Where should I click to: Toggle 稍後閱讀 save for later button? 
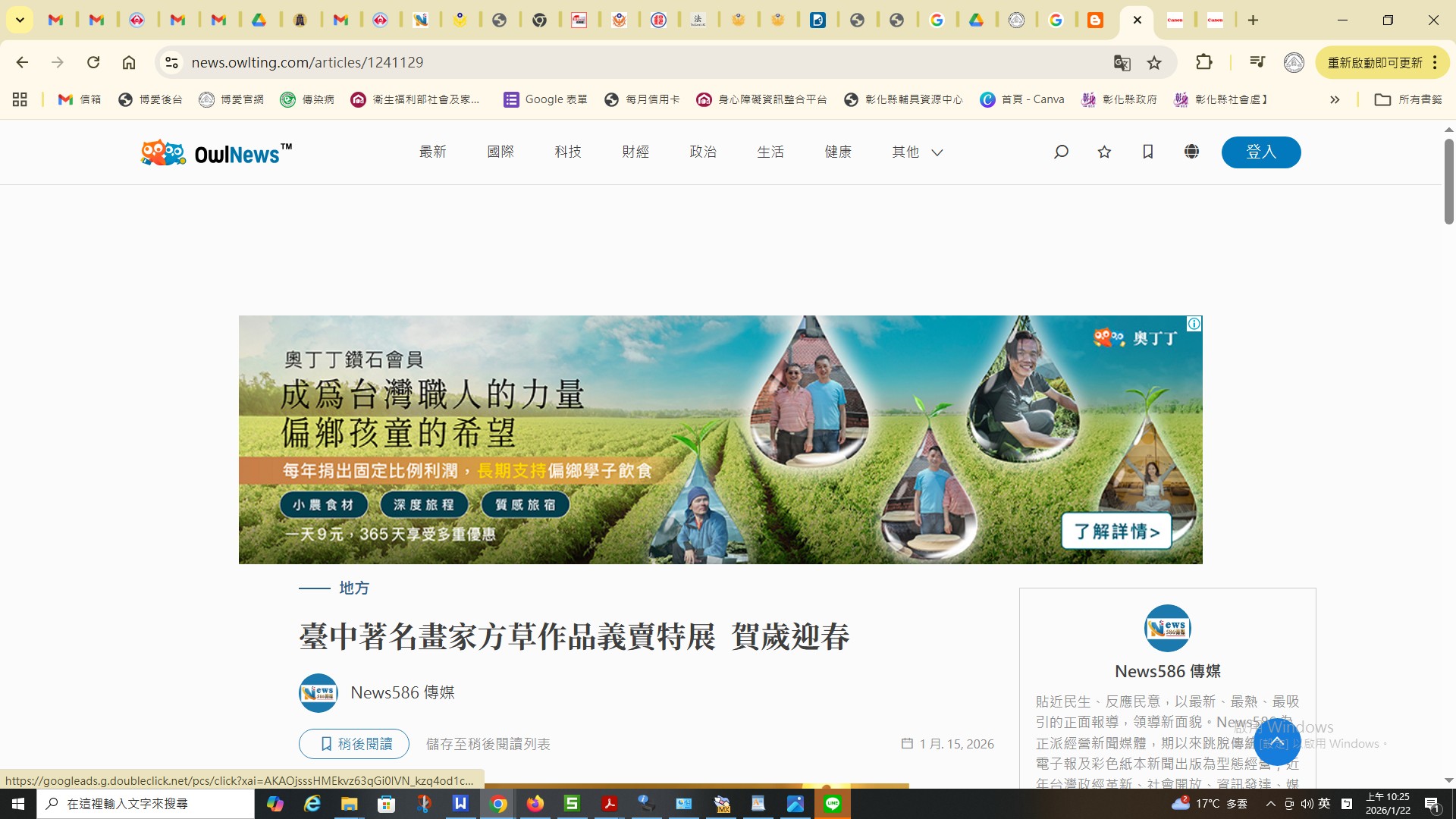pos(354,744)
